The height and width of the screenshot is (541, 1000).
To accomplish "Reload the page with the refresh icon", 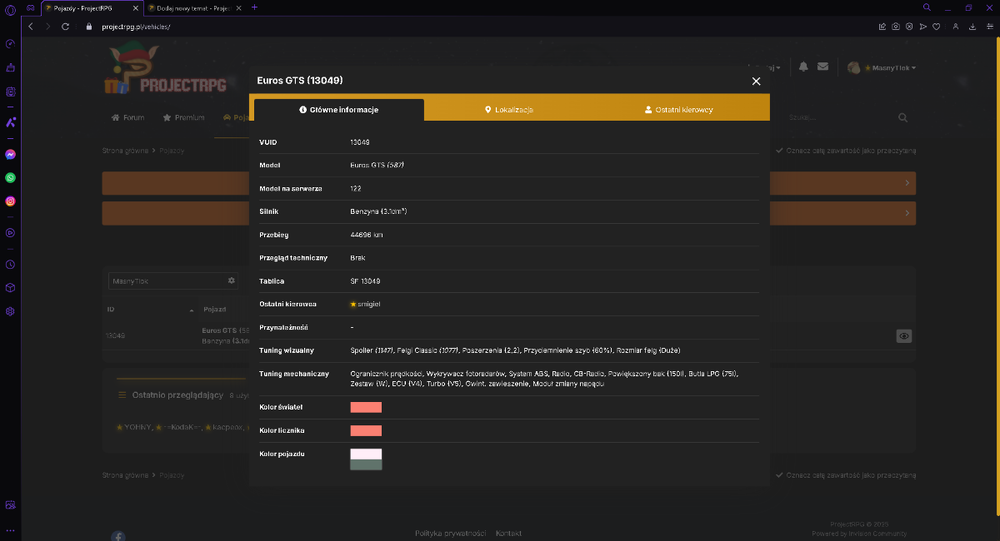I will pos(65,27).
